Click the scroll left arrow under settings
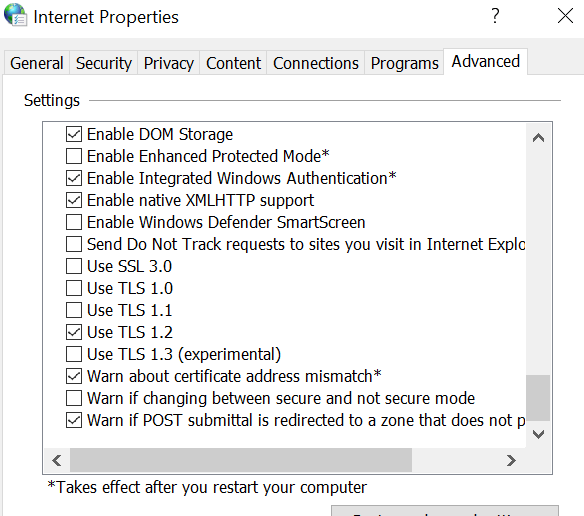The height and width of the screenshot is (516, 584). (57, 460)
